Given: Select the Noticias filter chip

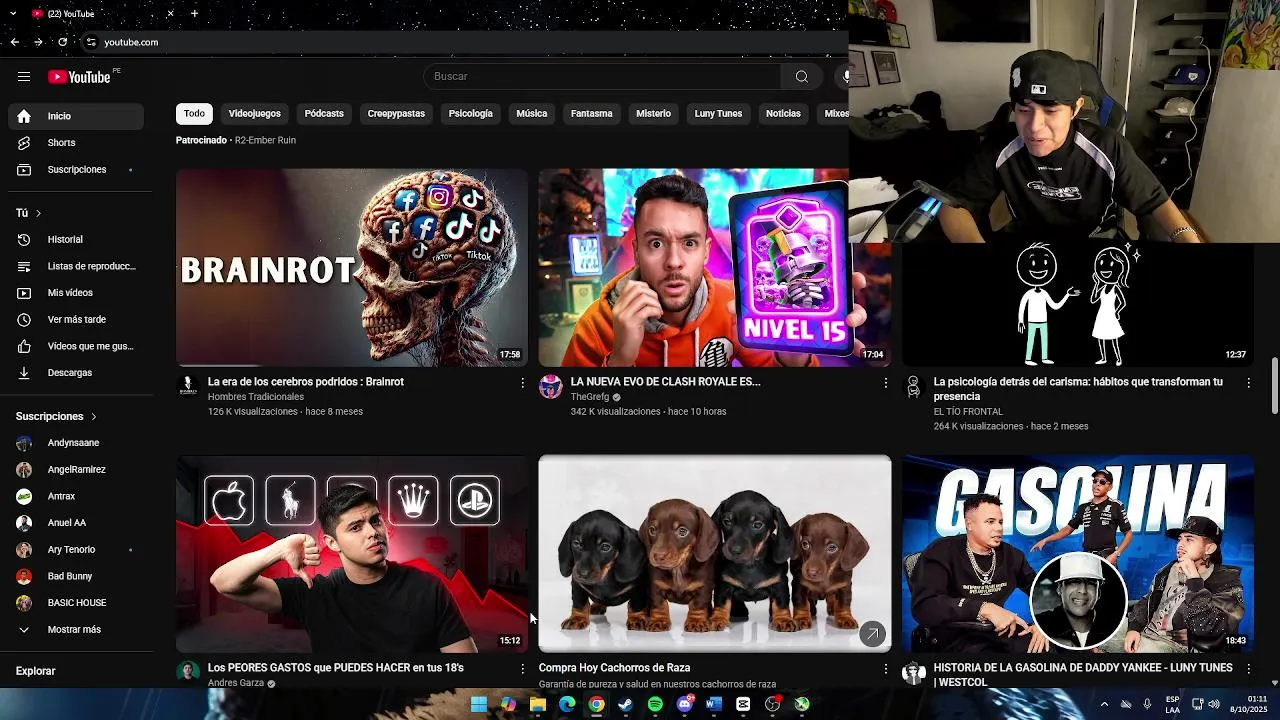Looking at the screenshot, I should pos(783,114).
